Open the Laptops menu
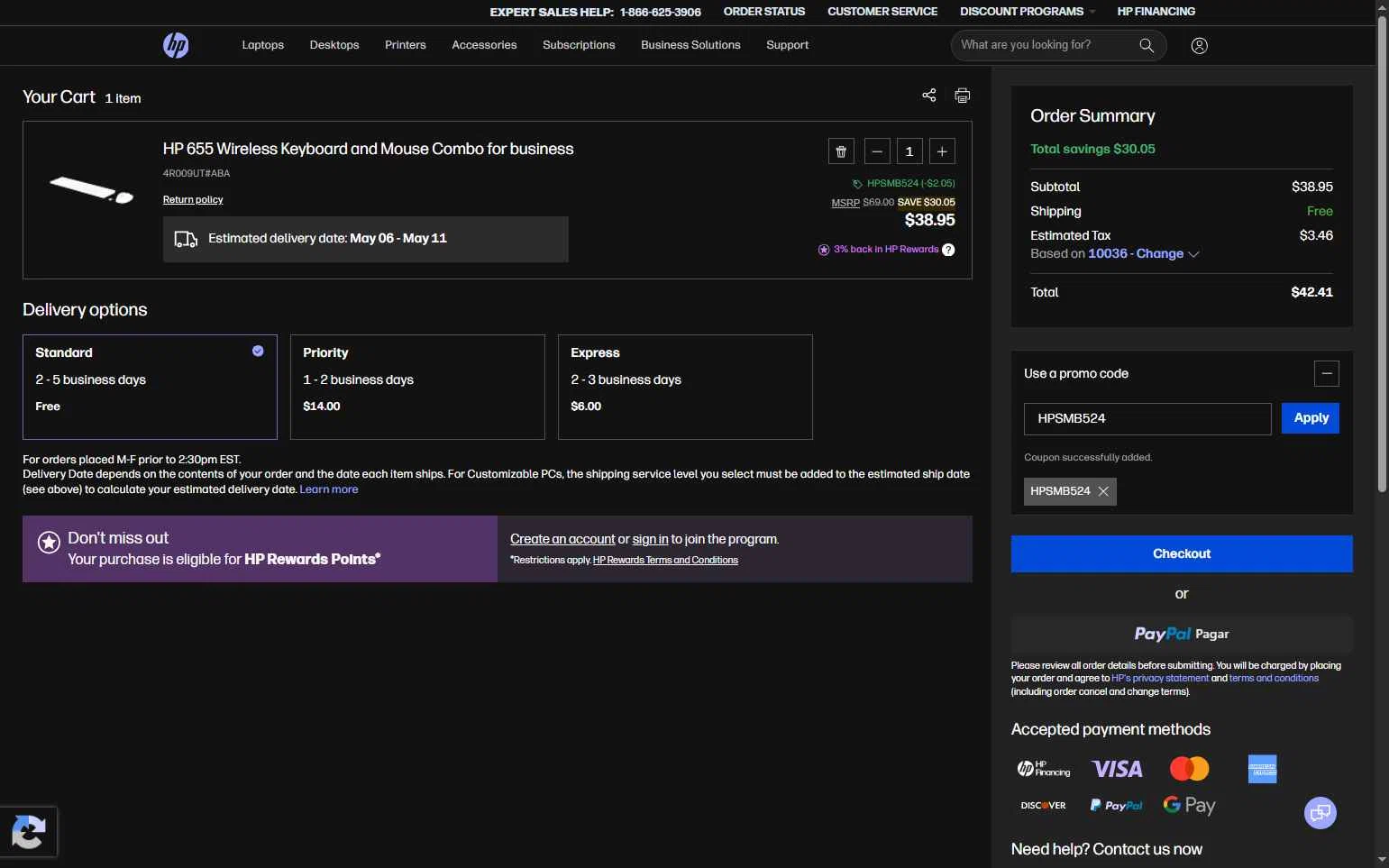Viewport: 1389px width, 868px height. click(x=263, y=45)
